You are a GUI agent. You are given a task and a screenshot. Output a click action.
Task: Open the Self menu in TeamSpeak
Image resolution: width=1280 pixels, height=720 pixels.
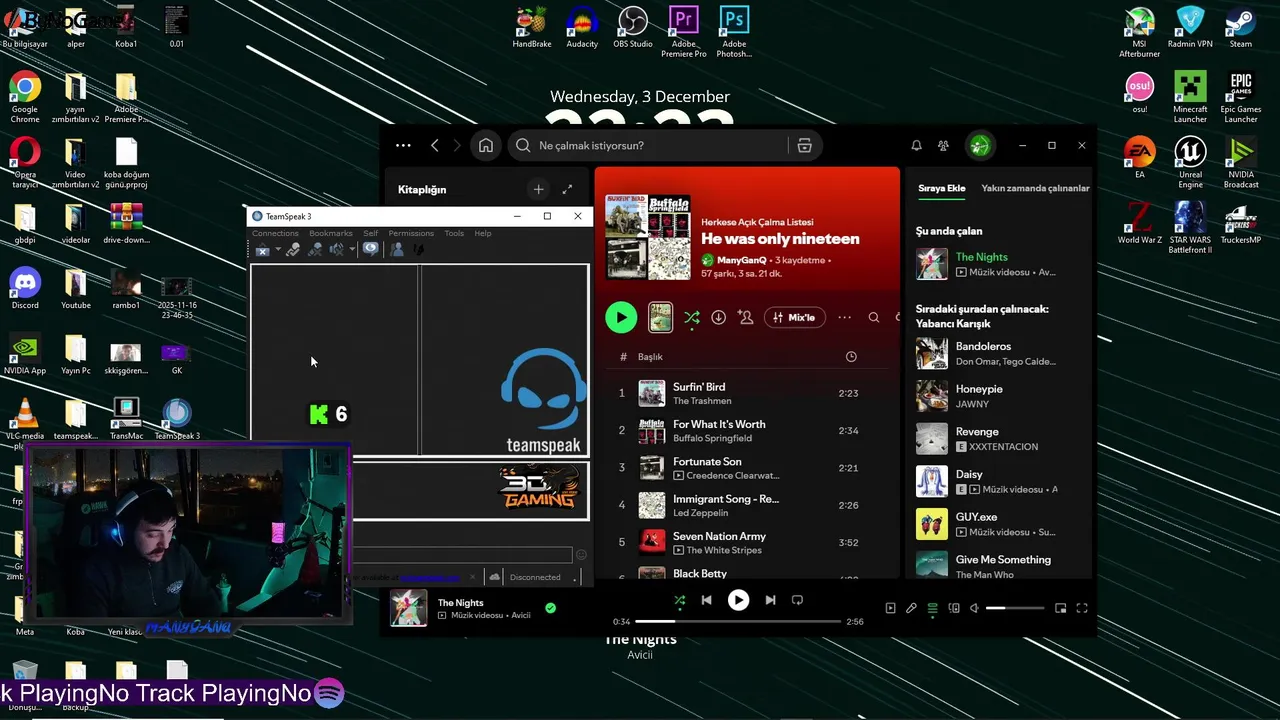click(370, 233)
